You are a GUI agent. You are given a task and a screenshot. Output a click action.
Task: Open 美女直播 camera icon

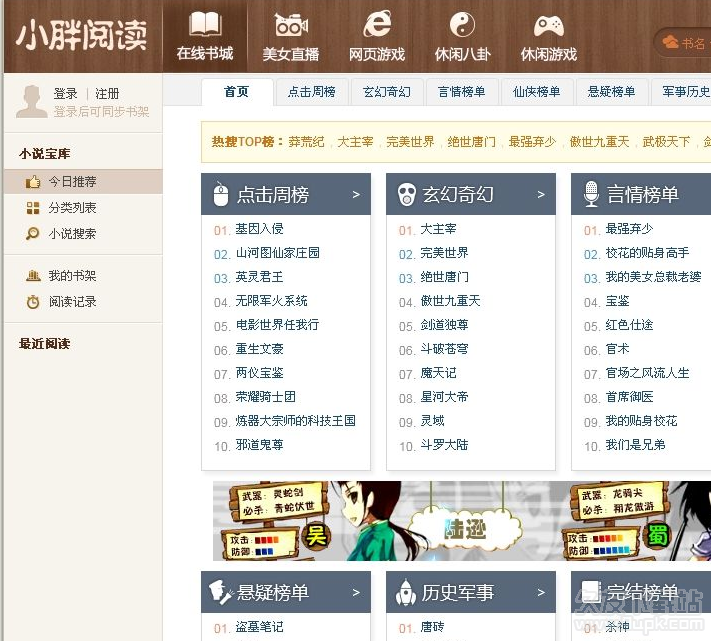tap(291, 24)
